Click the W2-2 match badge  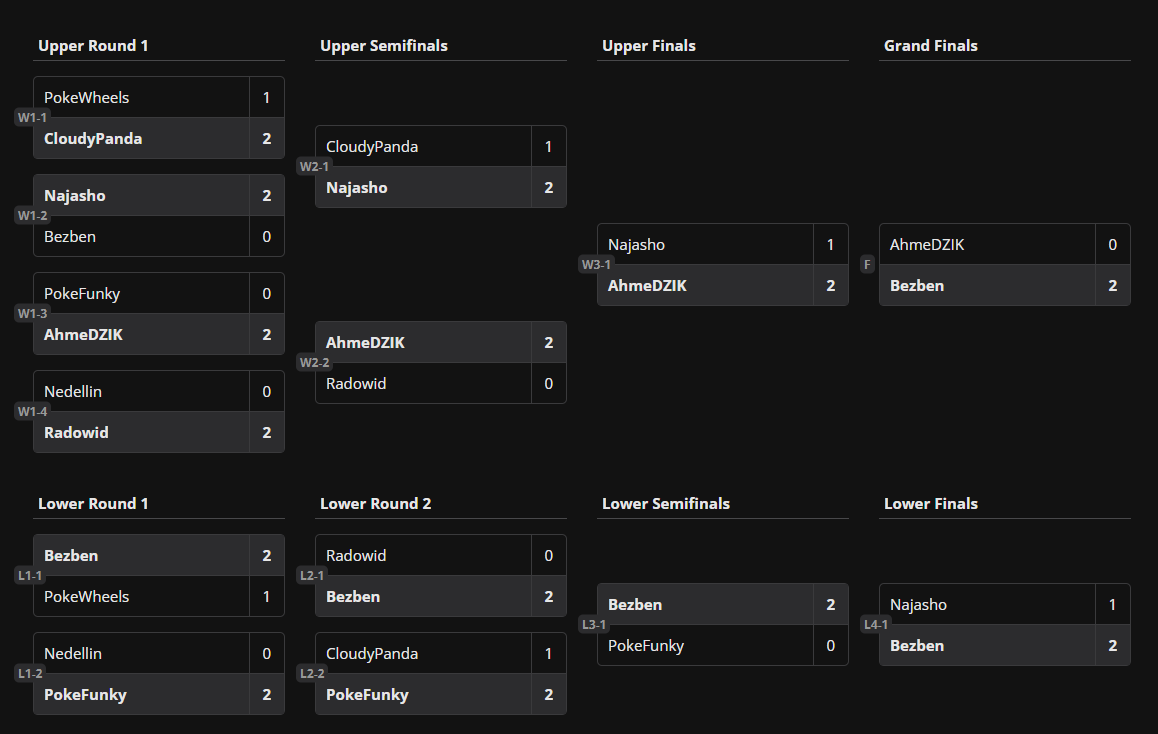point(314,363)
